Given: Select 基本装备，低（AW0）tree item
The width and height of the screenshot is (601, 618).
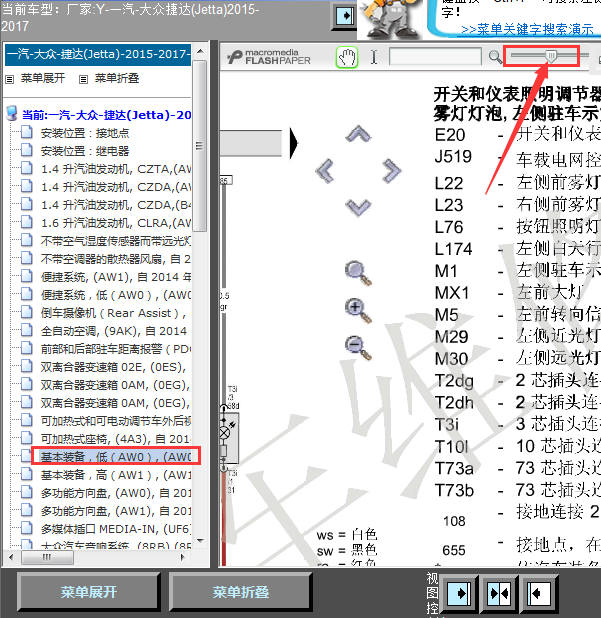Looking at the screenshot, I should pos(116,456).
